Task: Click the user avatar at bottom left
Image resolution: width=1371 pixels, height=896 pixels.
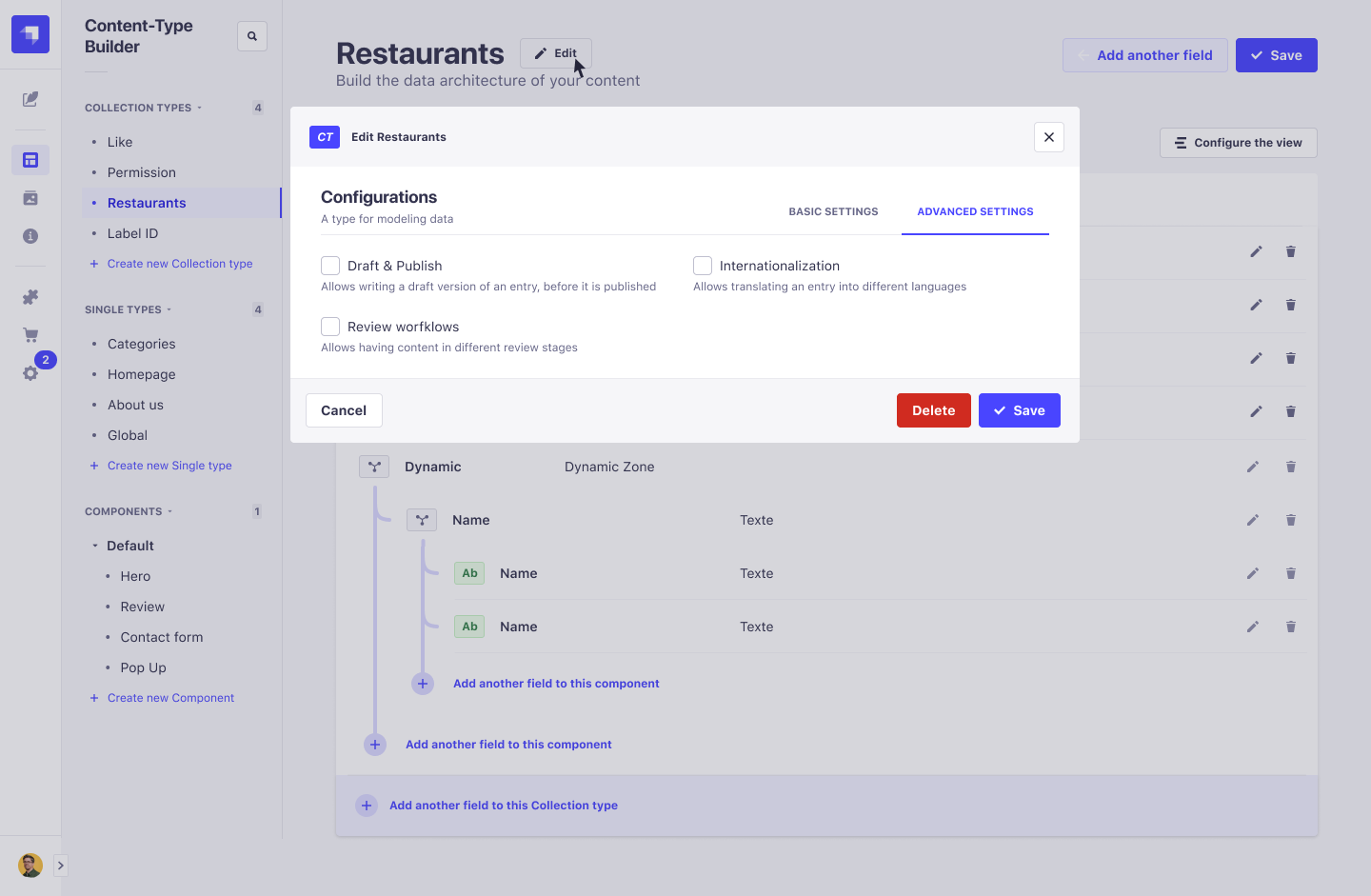Action: 30,865
